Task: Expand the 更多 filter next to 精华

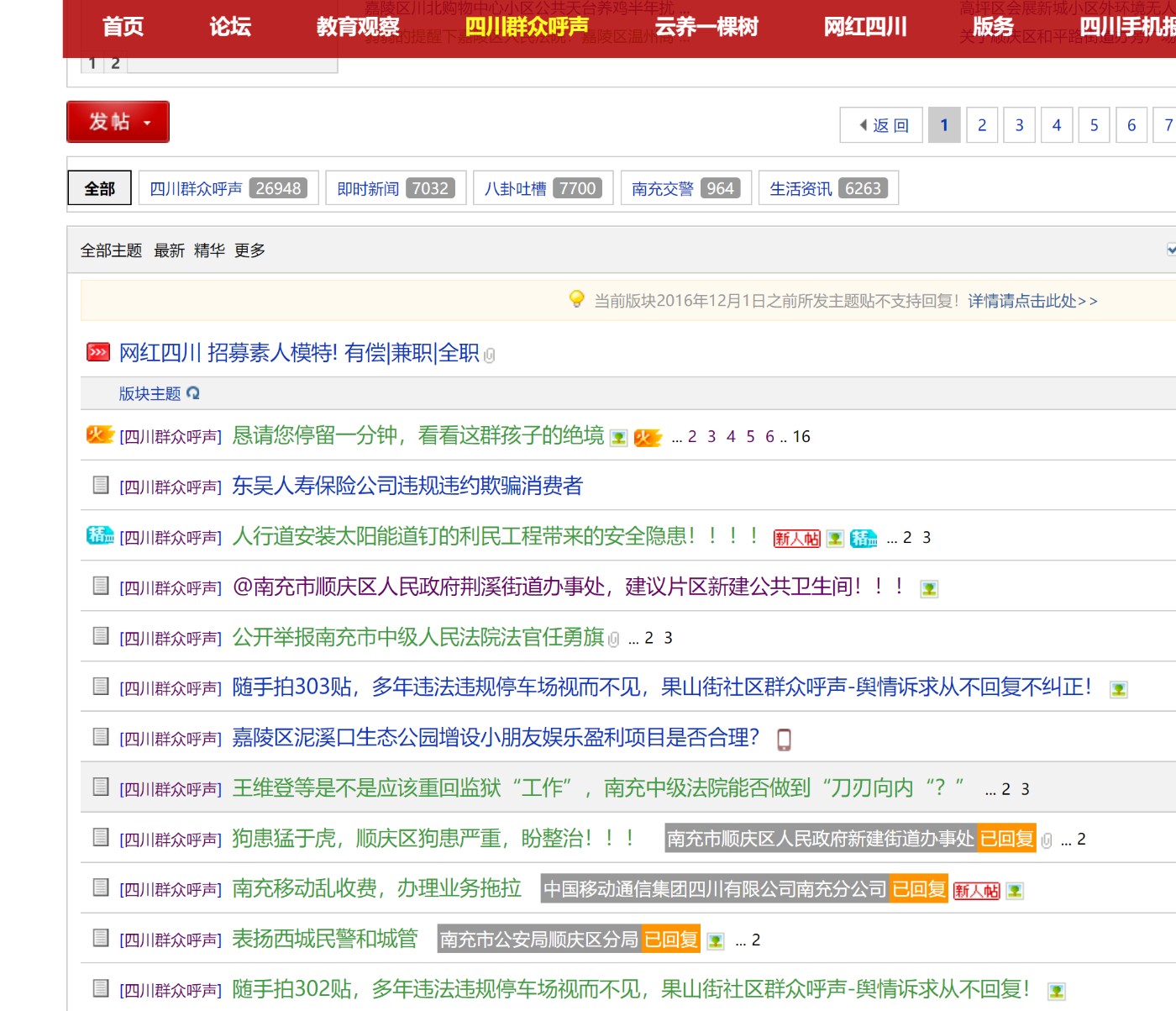Action: 249,250
